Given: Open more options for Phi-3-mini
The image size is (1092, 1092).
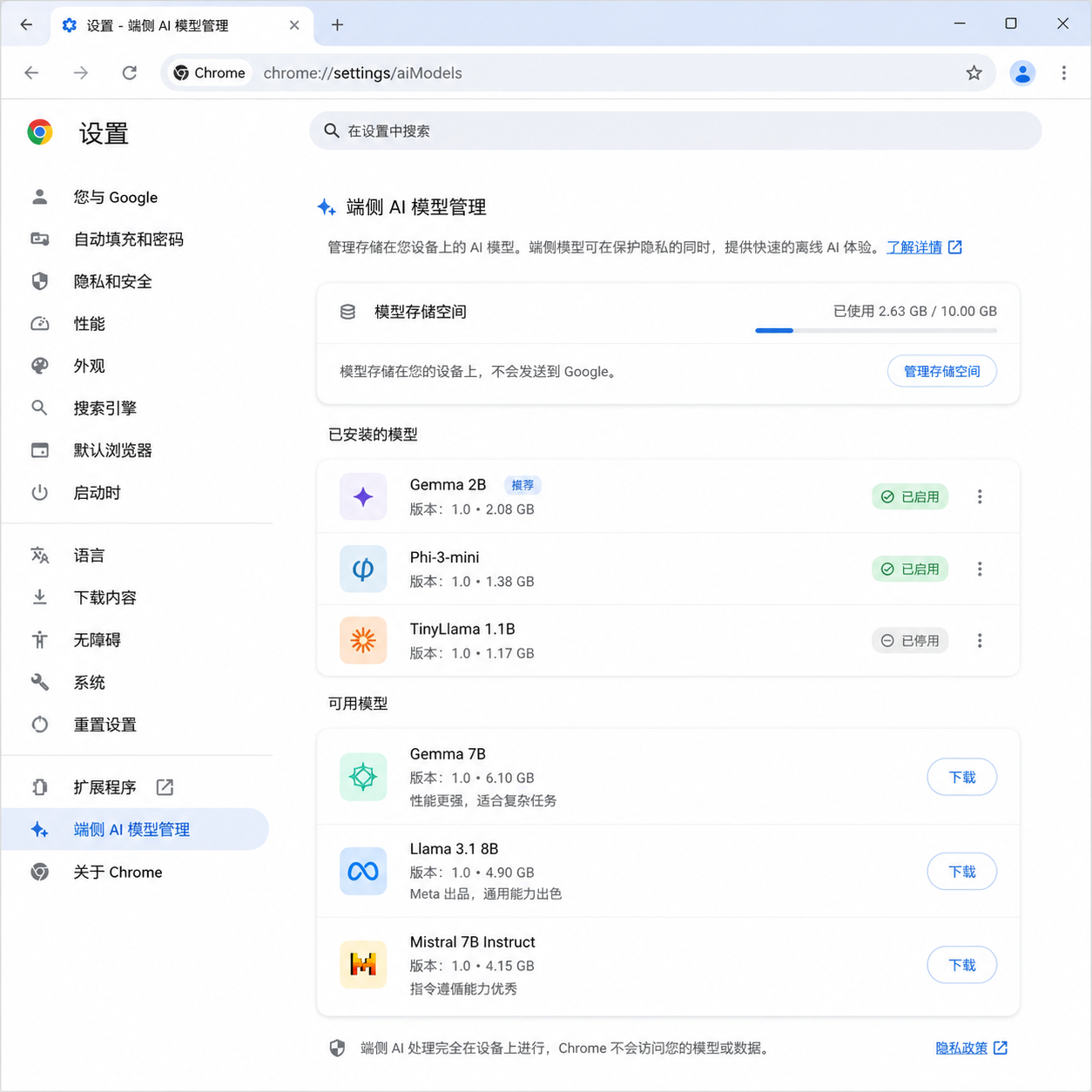Looking at the screenshot, I should pos(980,569).
